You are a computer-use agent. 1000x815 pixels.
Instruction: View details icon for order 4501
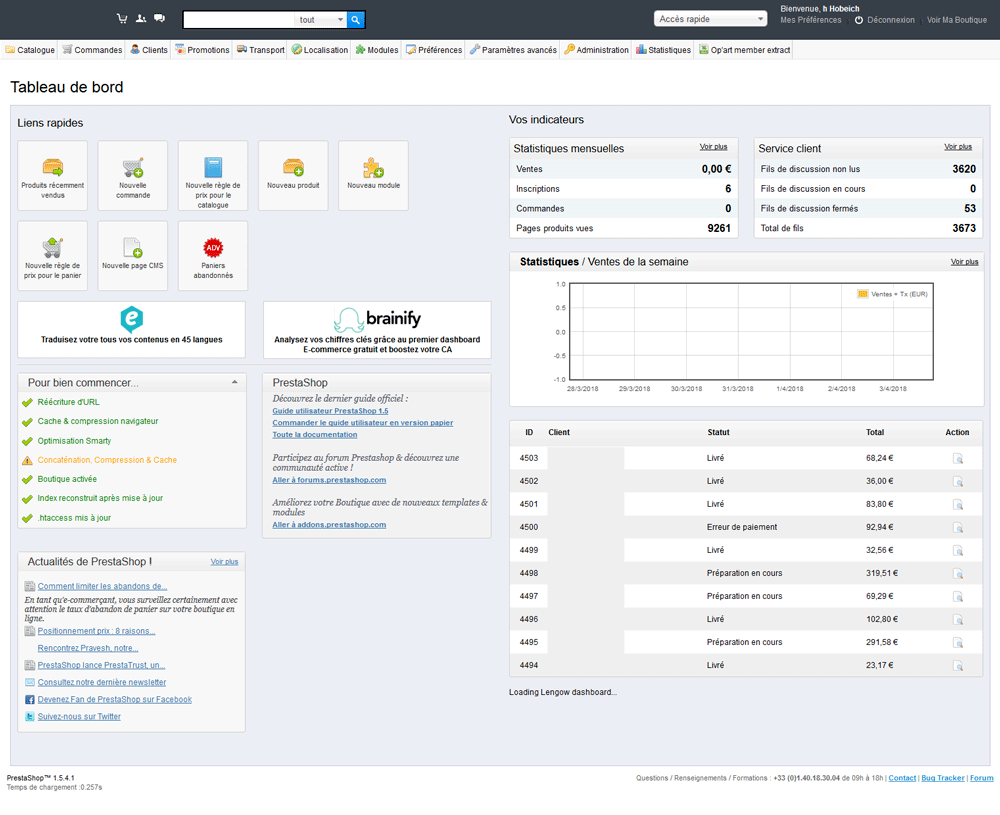click(x=958, y=504)
